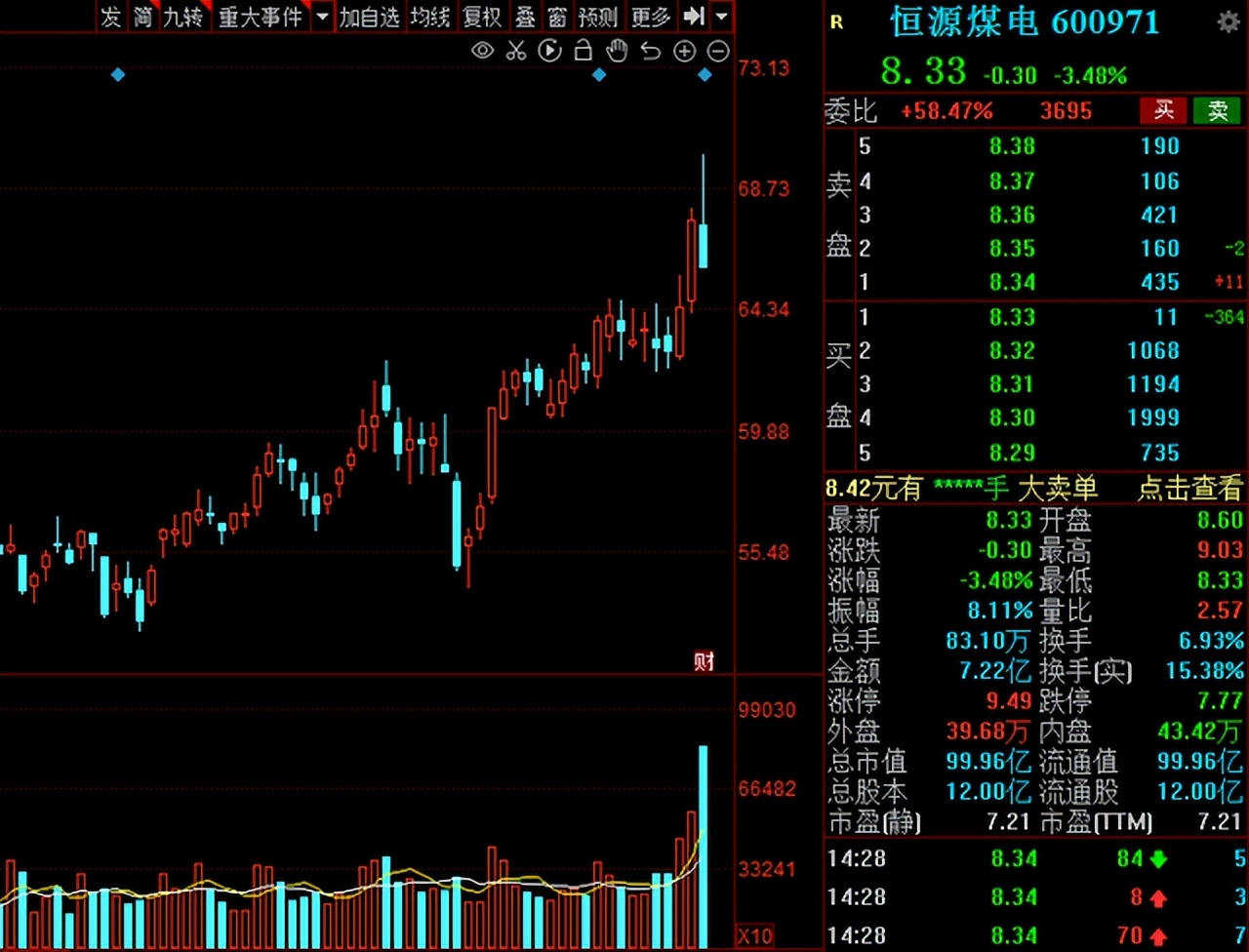
Task: Click the 点击查看 link for large orders
Action: click(1189, 488)
